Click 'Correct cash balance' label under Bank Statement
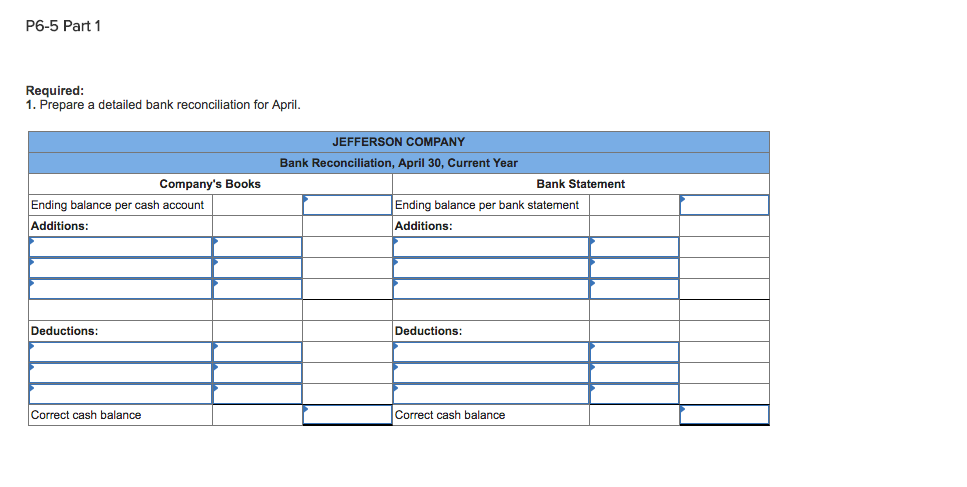The height and width of the screenshot is (487, 967). (x=450, y=415)
